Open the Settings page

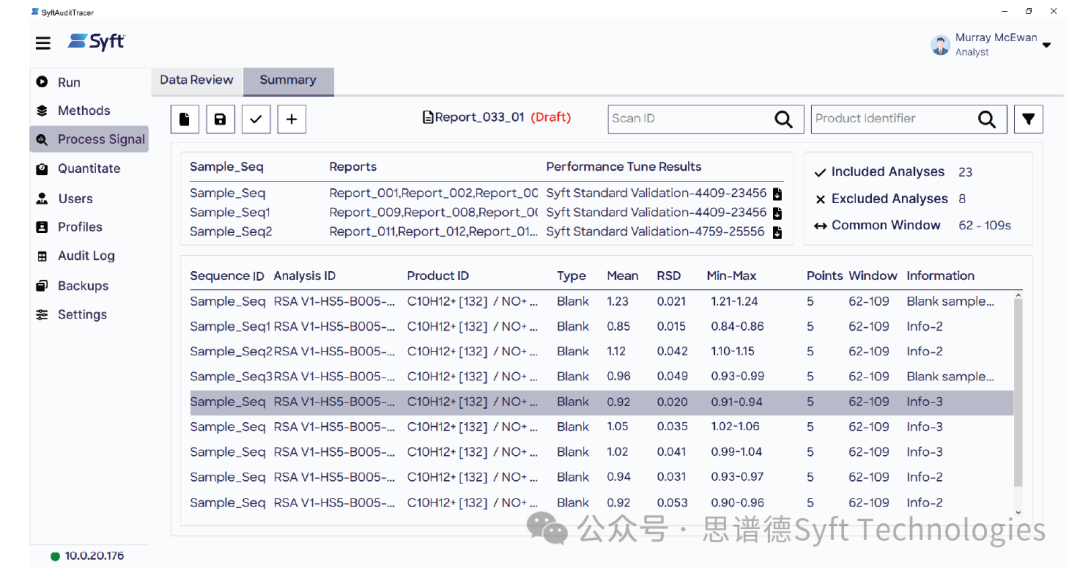pos(83,315)
